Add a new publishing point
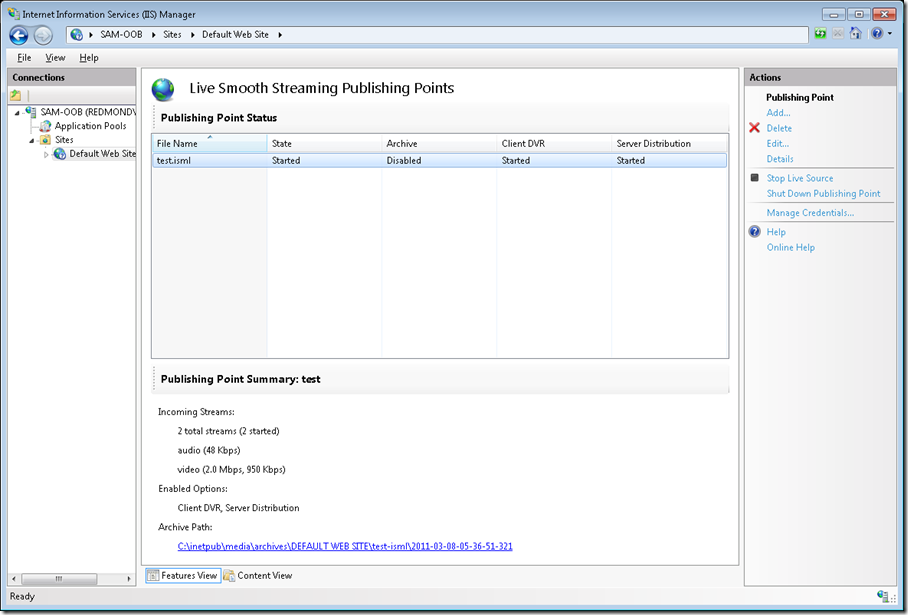The width and height of the screenshot is (908, 615). point(778,113)
